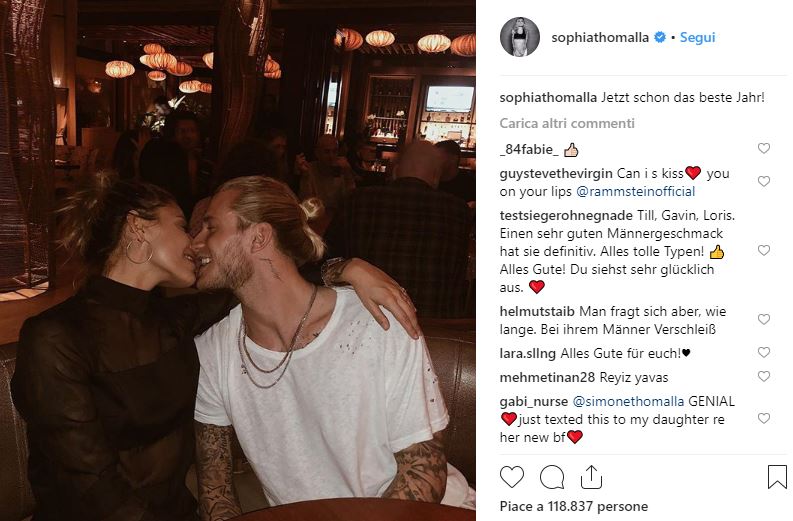Open the @simonethomalla mention
Image resolution: width=793 pixels, height=521 pixels.
628,402
